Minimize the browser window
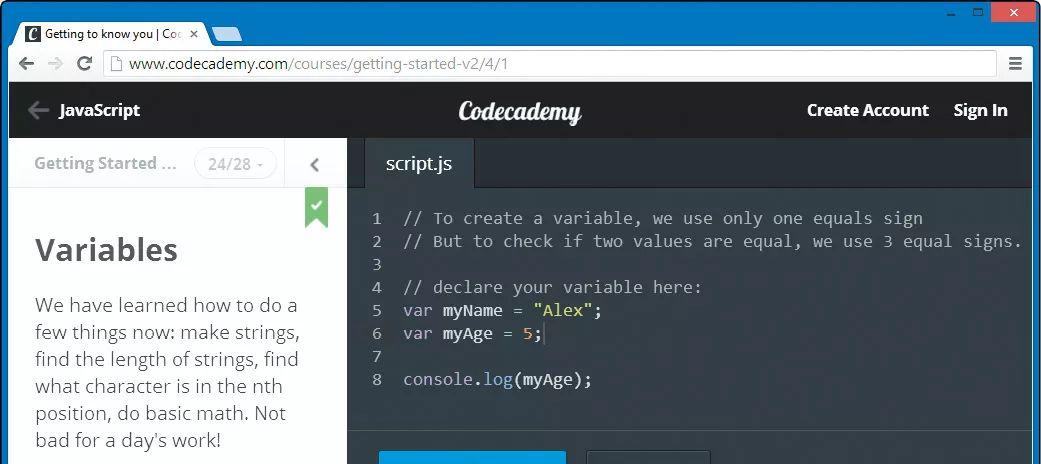1041x464 pixels. (x=952, y=13)
